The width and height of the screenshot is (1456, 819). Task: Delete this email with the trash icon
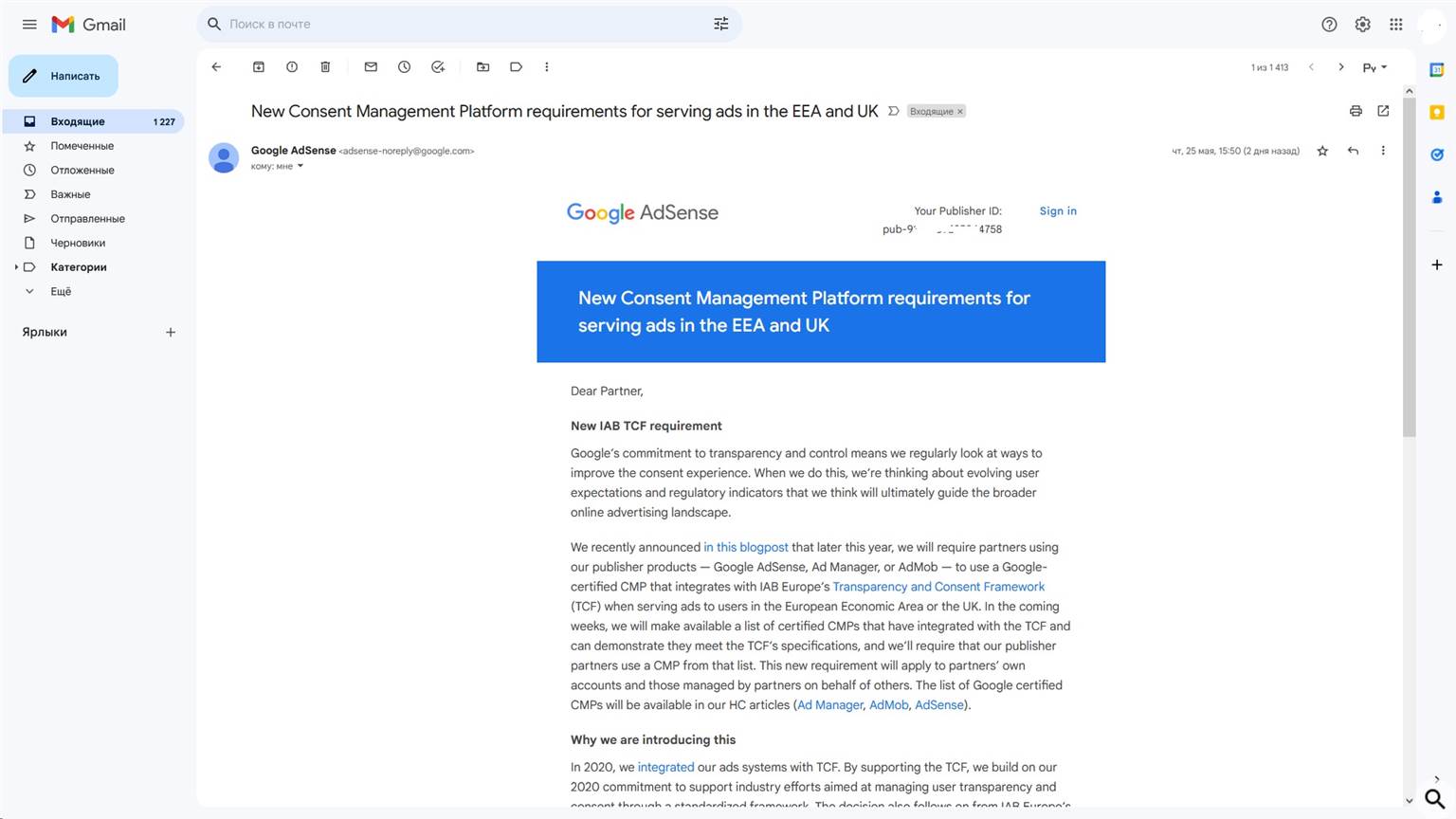325,67
